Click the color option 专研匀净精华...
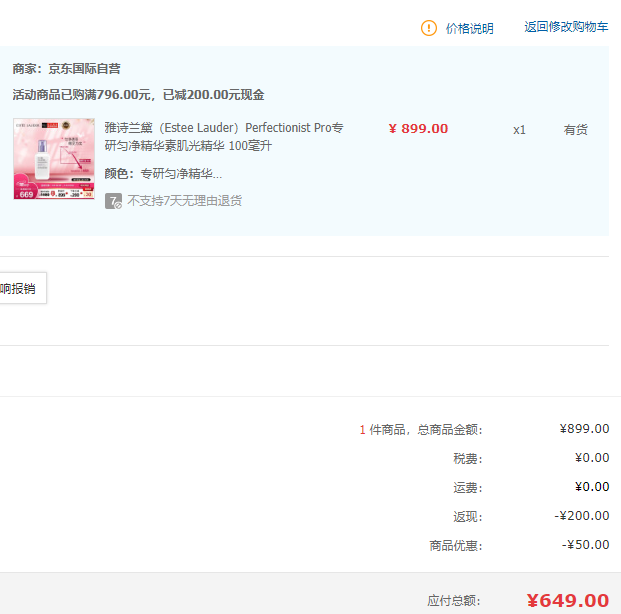The image size is (621, 614). (x=181, y=174)
